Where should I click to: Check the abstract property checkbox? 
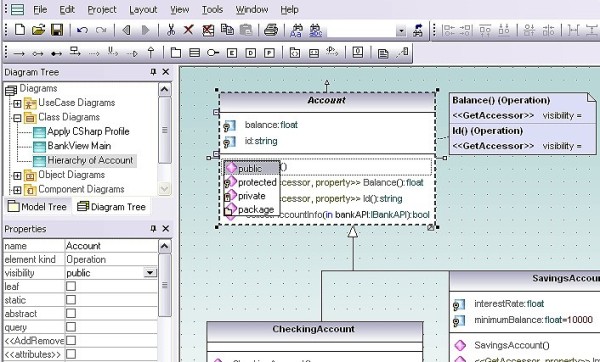[x=71, y=313]
